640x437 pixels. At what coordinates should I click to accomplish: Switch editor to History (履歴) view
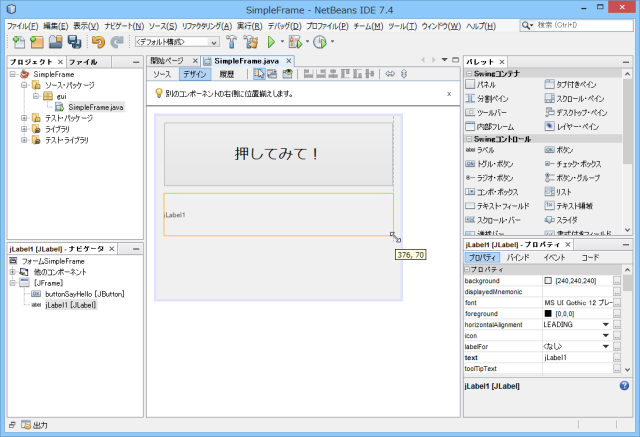click(227, 74)
